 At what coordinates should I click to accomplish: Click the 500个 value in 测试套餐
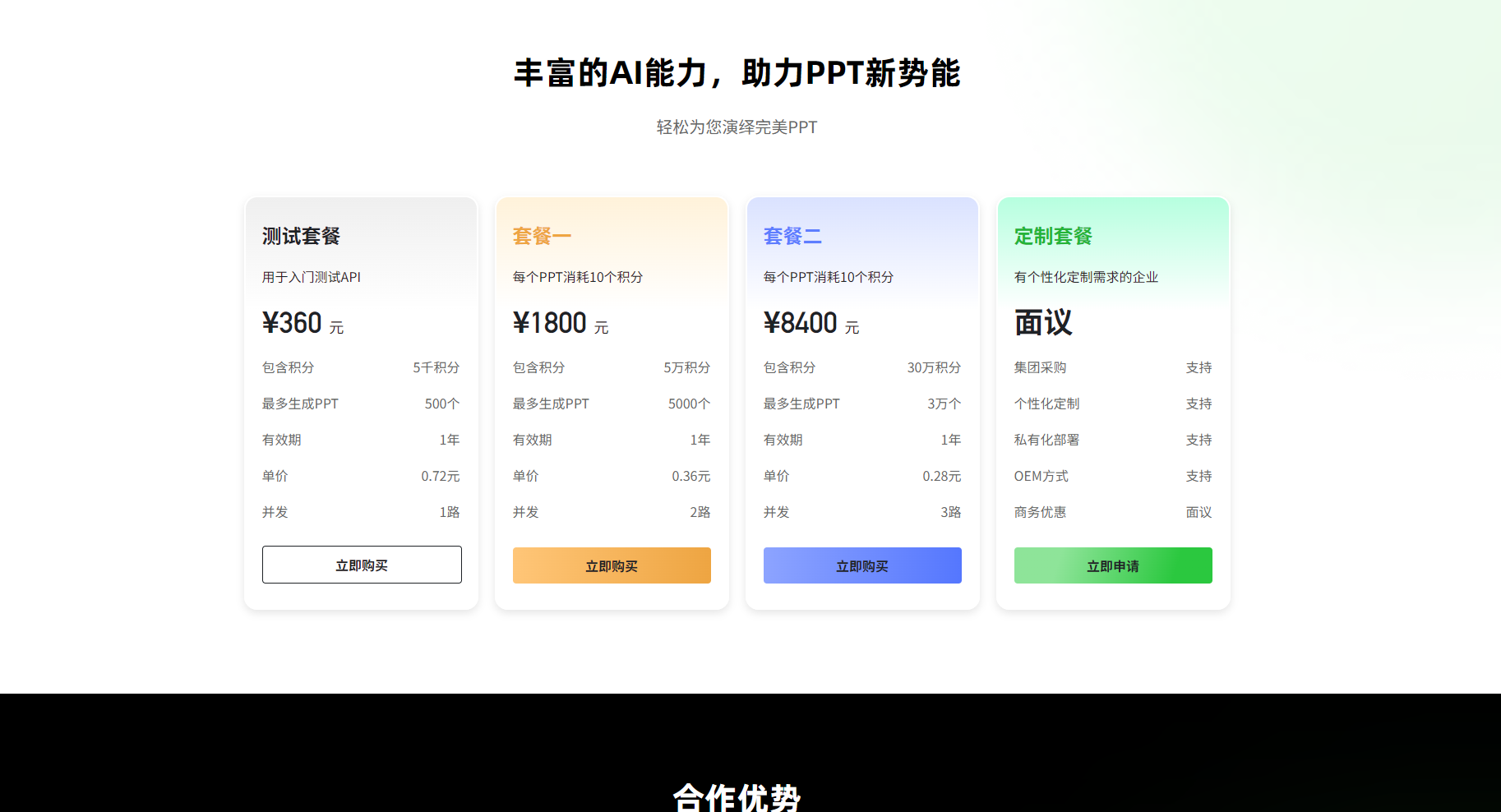click(x=442, y=404)
